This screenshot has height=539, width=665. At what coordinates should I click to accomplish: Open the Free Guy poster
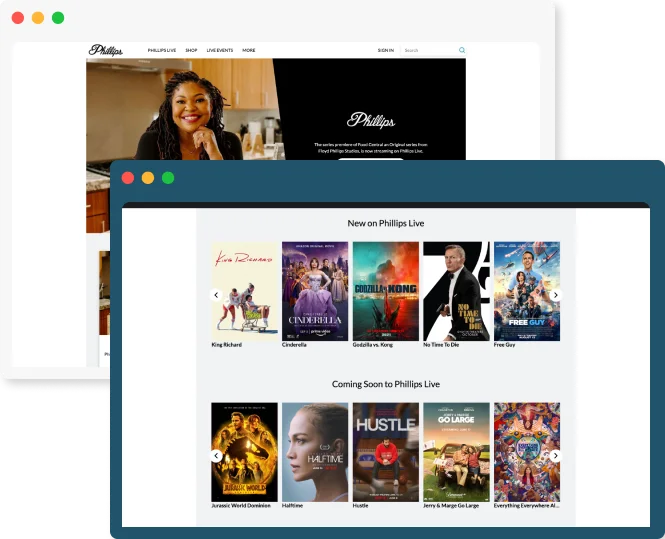click(x=527, y=291)
